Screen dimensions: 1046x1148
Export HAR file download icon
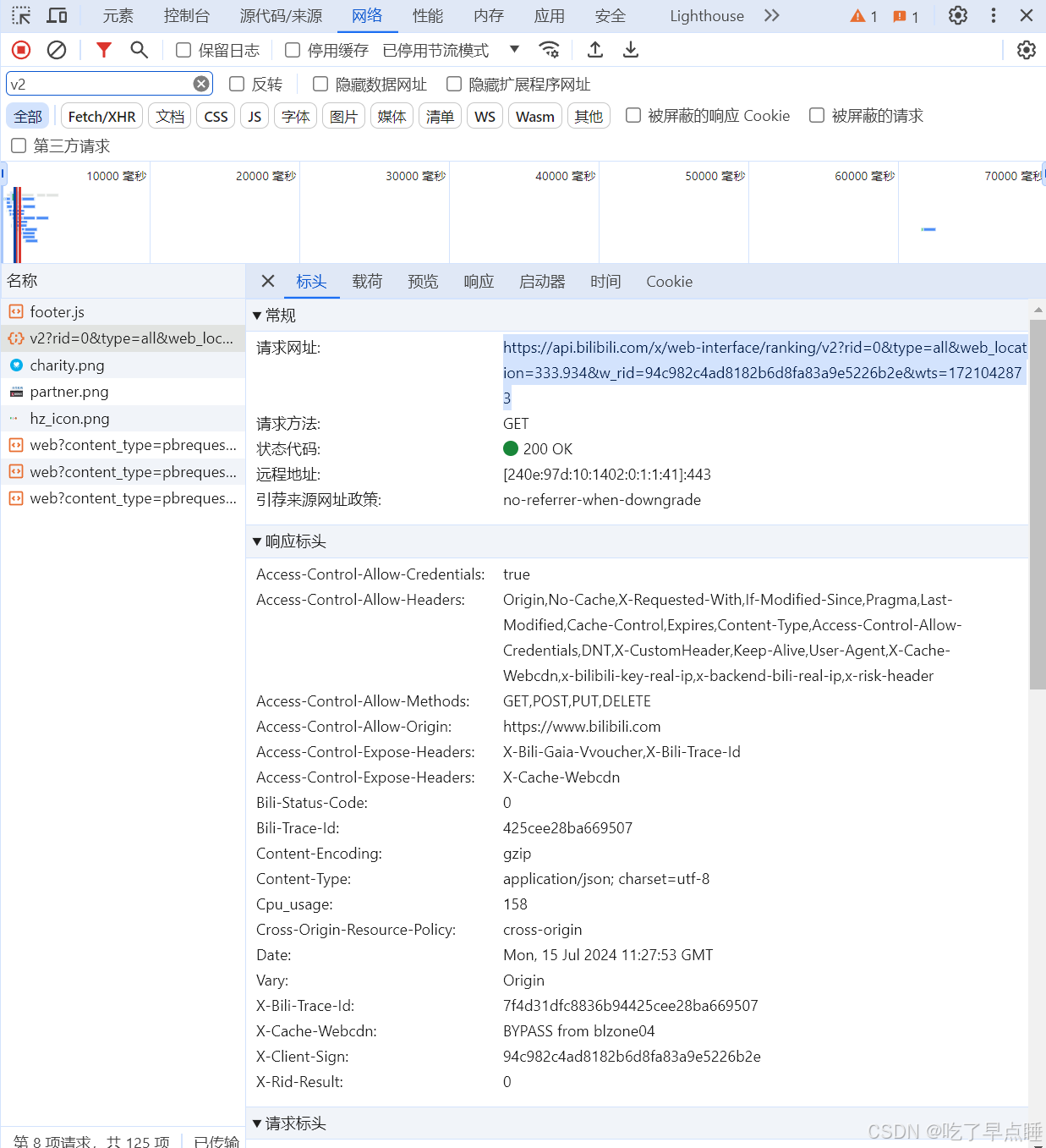[631, 50]
